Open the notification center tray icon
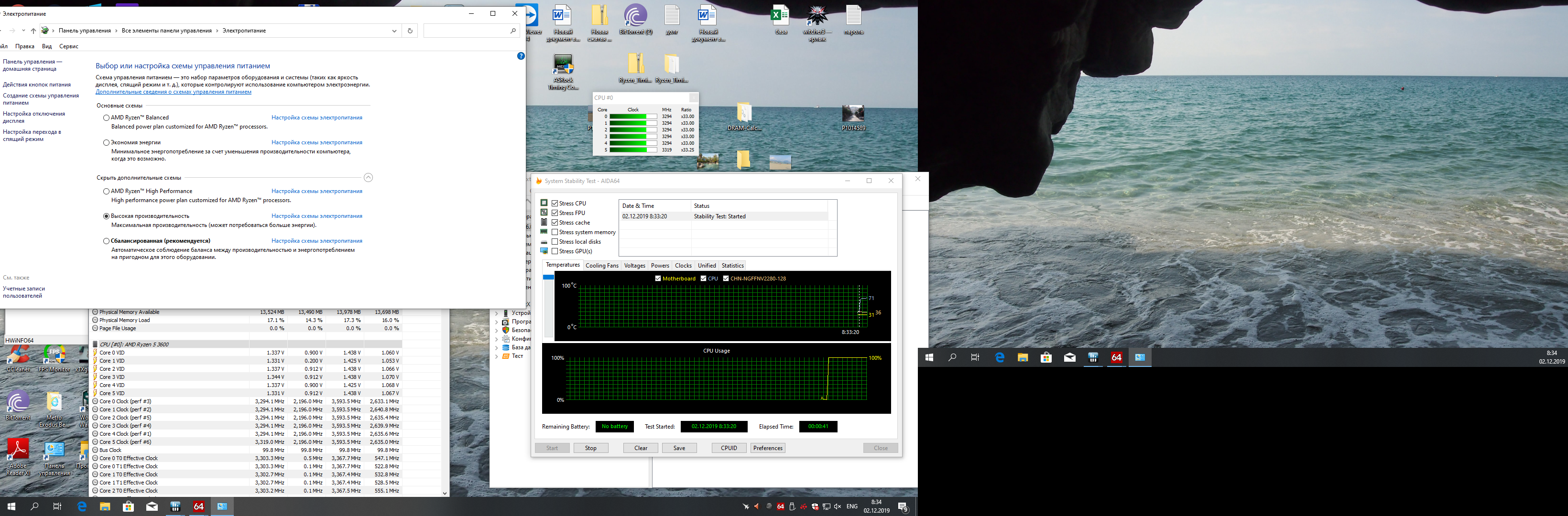This screenshot has height=516, width=1568. pyautogui.click(x=904, y=507)
